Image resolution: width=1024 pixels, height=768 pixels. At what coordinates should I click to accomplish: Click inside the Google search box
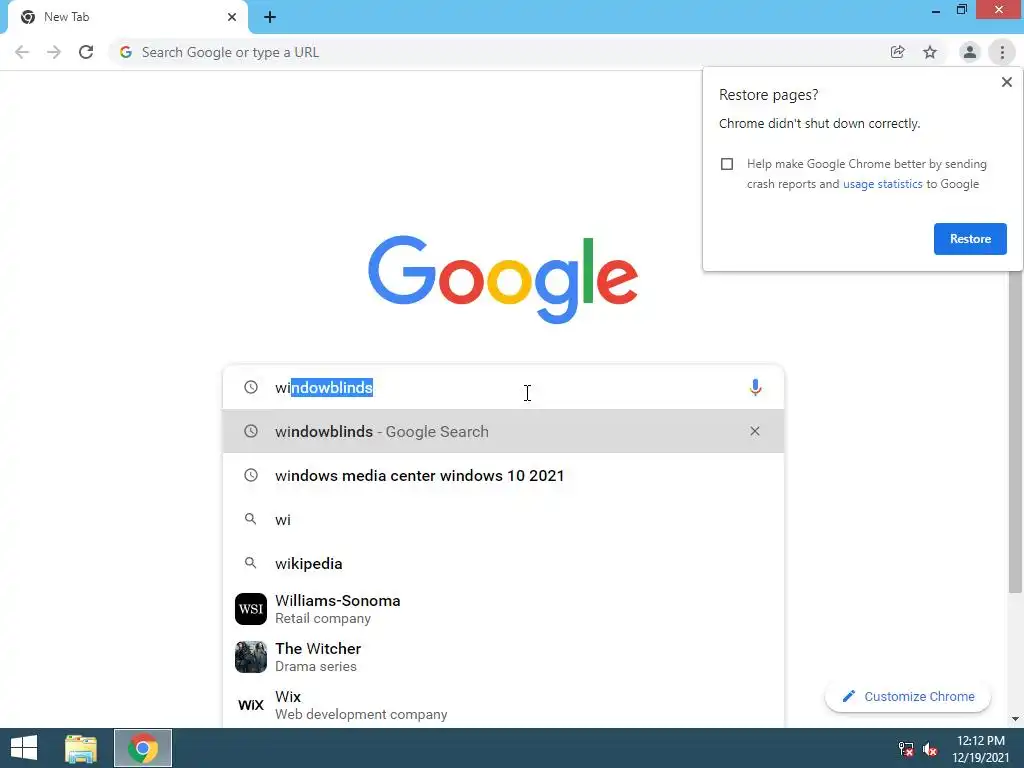503,387
